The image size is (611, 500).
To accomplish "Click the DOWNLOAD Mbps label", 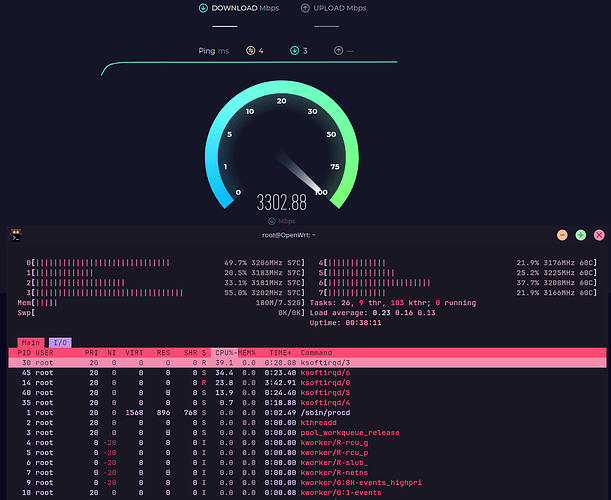I will click(245, 8).
